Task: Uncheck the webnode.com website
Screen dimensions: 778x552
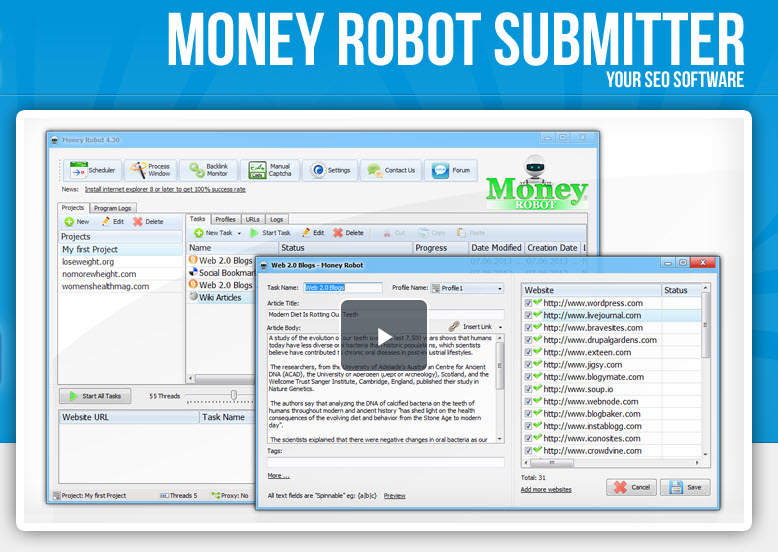Action: point(528,402)
